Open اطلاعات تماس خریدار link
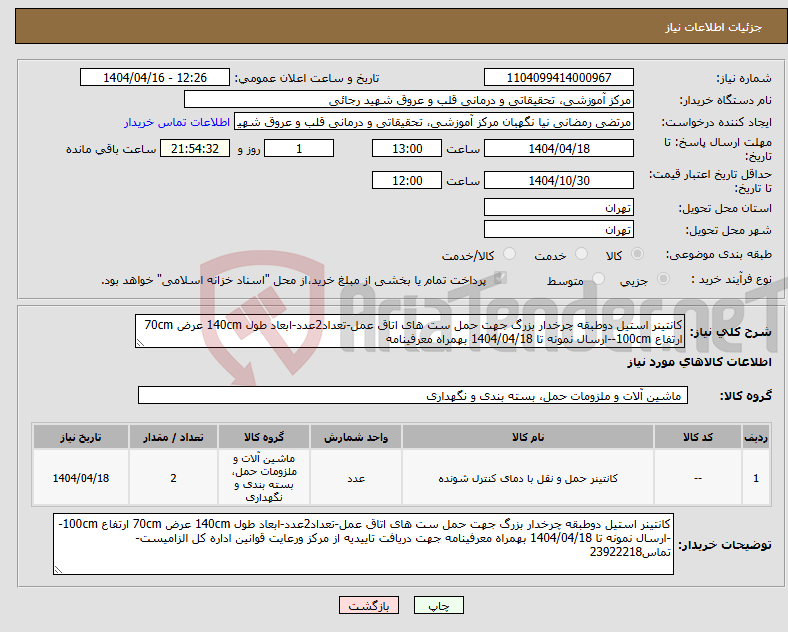Viewport: 788px width, 632px height. [177, 122]
